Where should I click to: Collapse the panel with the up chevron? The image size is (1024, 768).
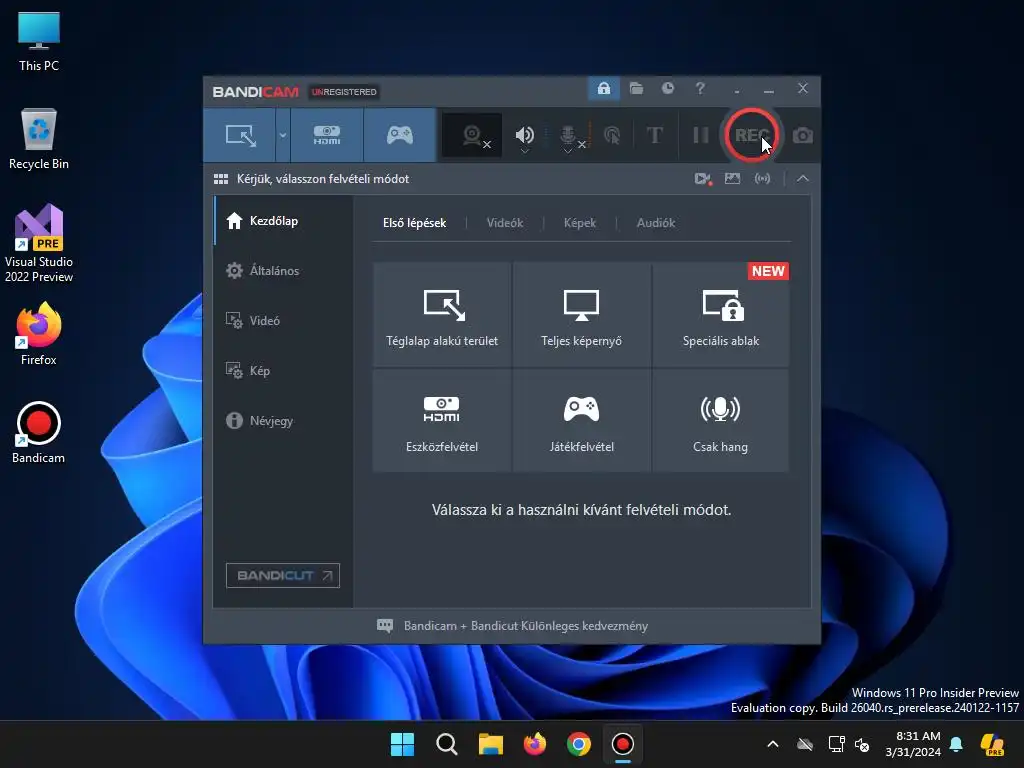[803, 178]
